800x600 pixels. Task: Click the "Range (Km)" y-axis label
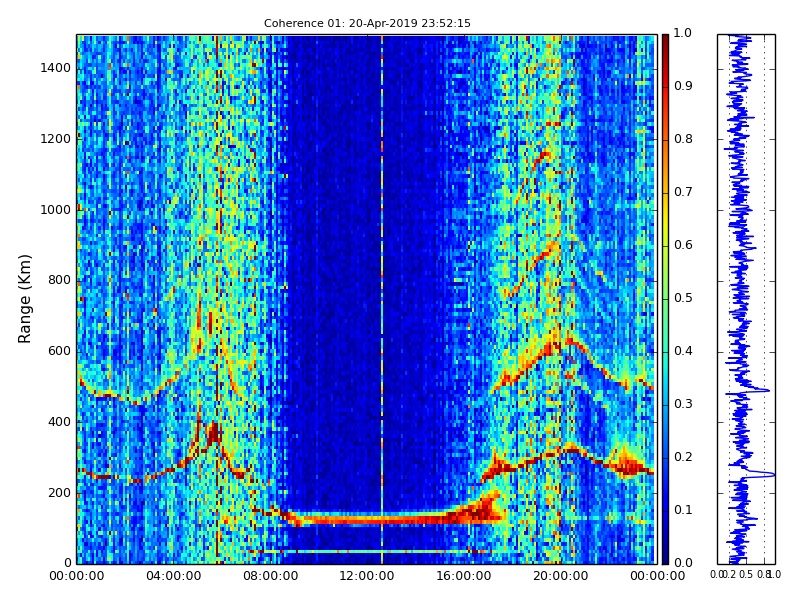24,299
